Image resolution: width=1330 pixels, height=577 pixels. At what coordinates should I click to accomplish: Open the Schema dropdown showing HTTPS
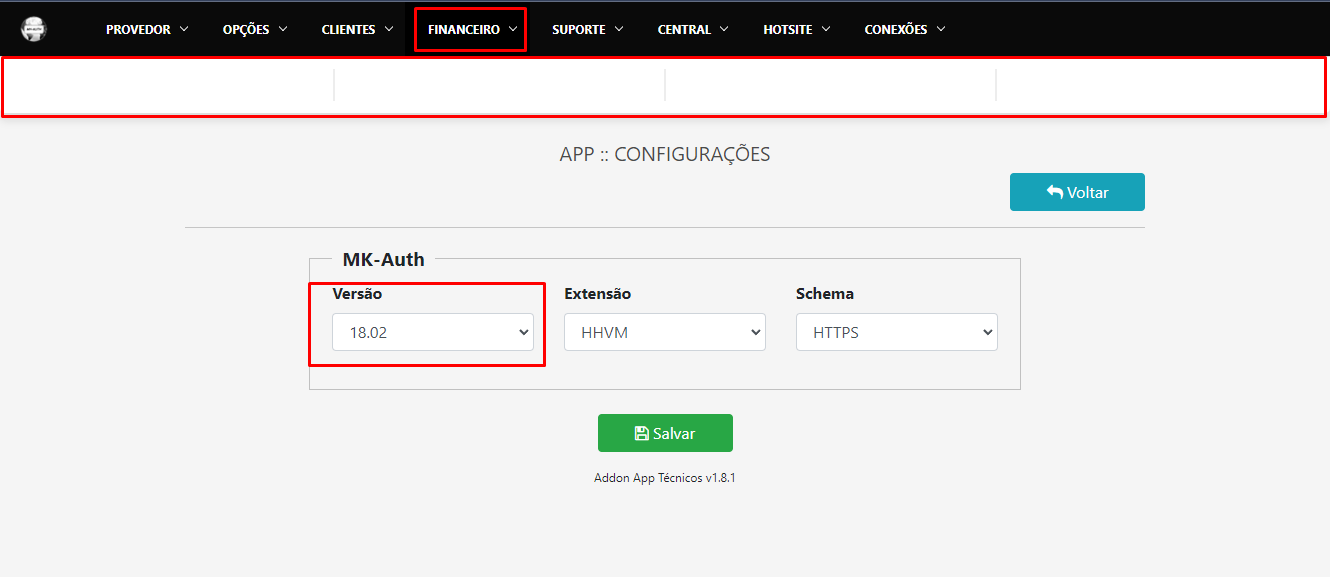(x=896, y=331)
